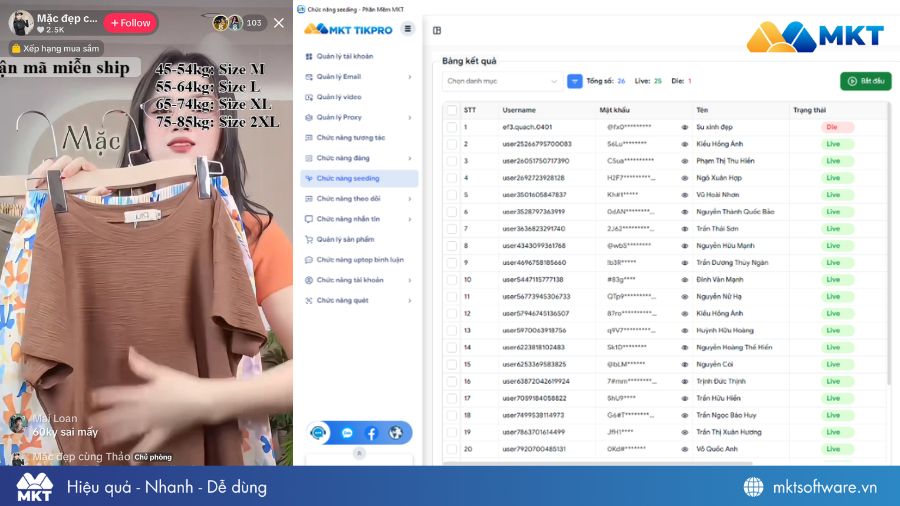This screenshot has width=900, height=506.
Task: Expand the Chức năng nhắn tin submenu arrow
Action: pyautogui.click(x=410, y=219)
